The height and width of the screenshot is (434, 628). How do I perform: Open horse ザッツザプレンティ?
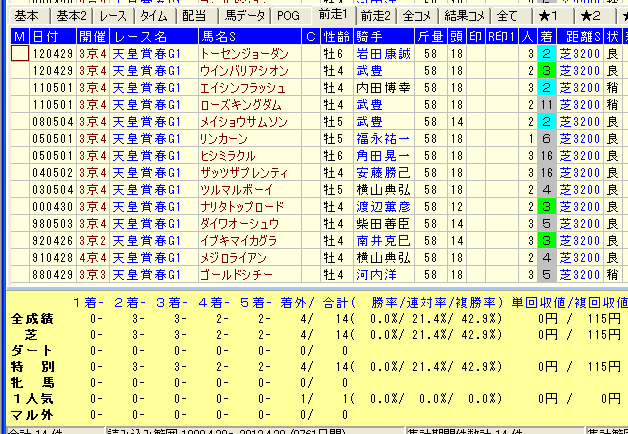[x=244, y=173]
